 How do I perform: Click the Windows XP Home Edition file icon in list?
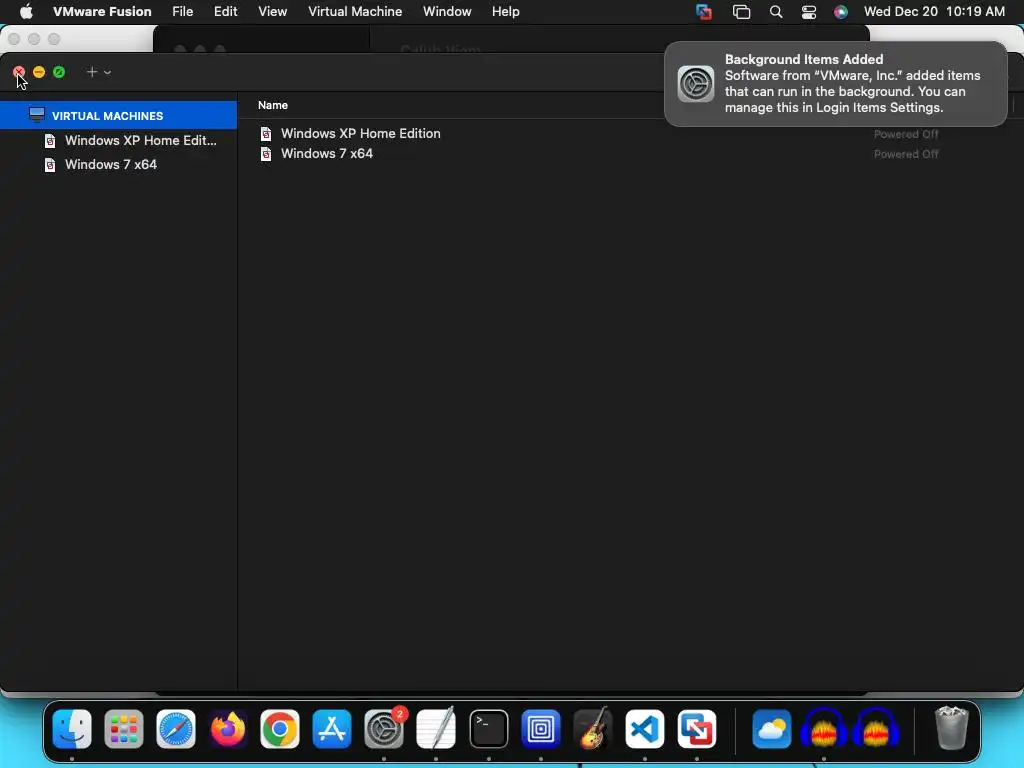click(266, 134)
